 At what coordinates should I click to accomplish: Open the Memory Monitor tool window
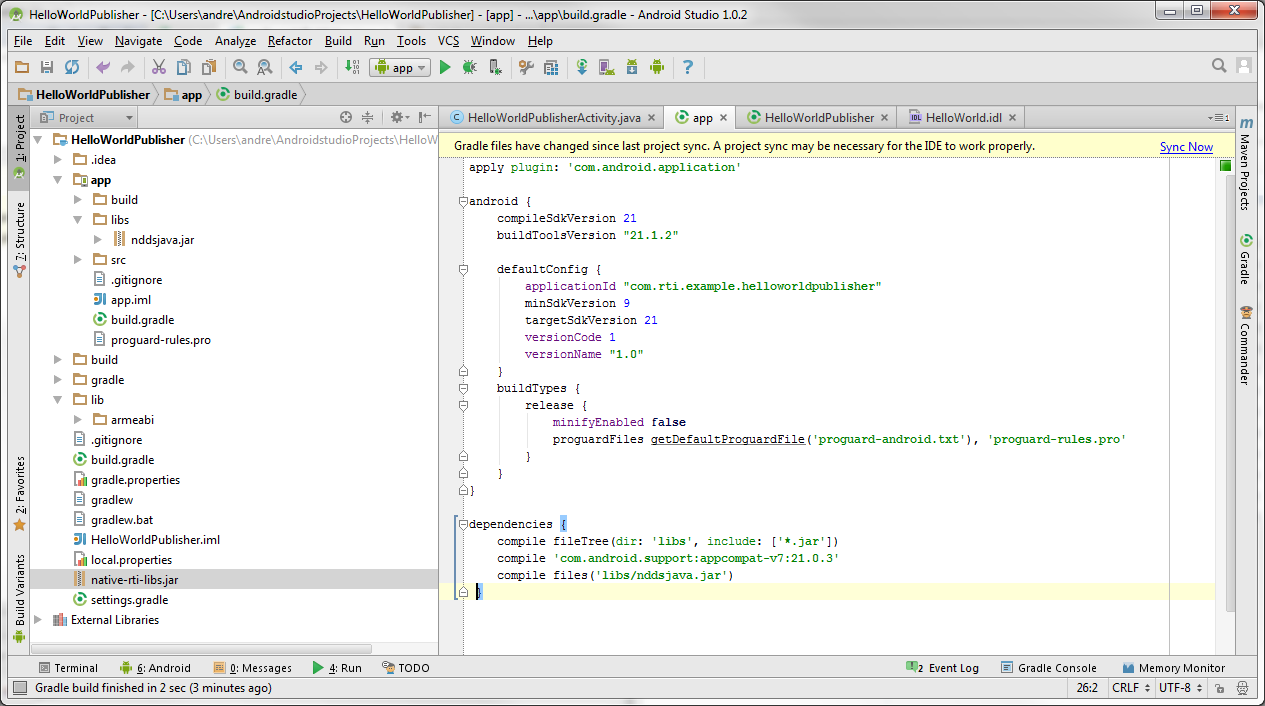click(1174, 668)
